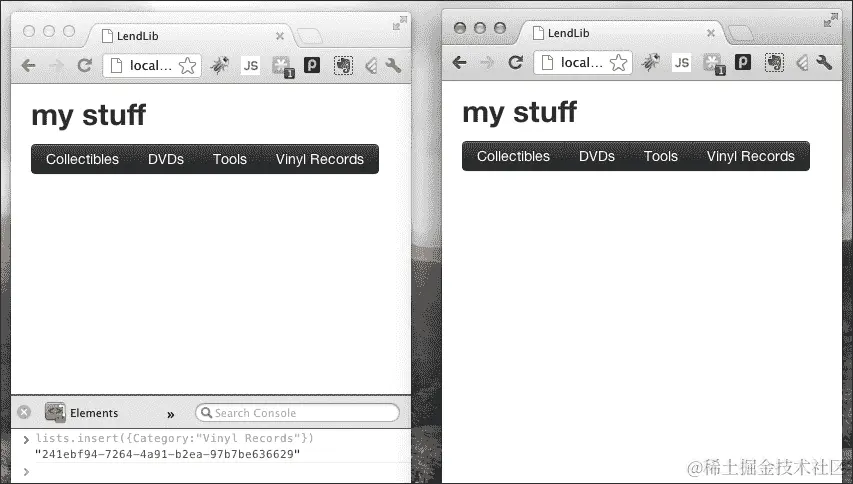Viewport: 853px width, 484px height.
Task: Bookmark the page with the right window's star
Action: [619, 63]
